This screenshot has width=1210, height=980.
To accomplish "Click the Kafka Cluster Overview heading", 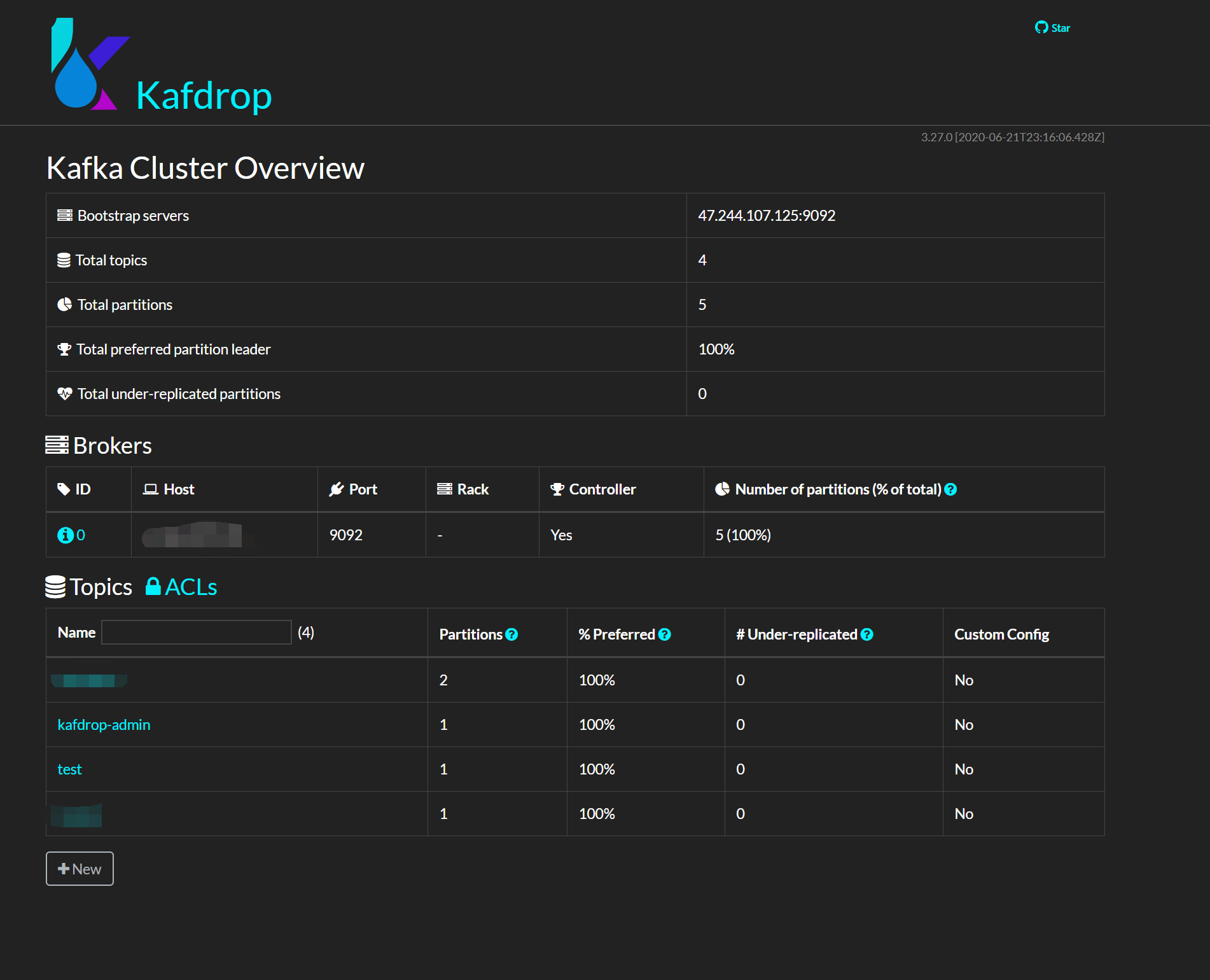I will pos(205,168).
